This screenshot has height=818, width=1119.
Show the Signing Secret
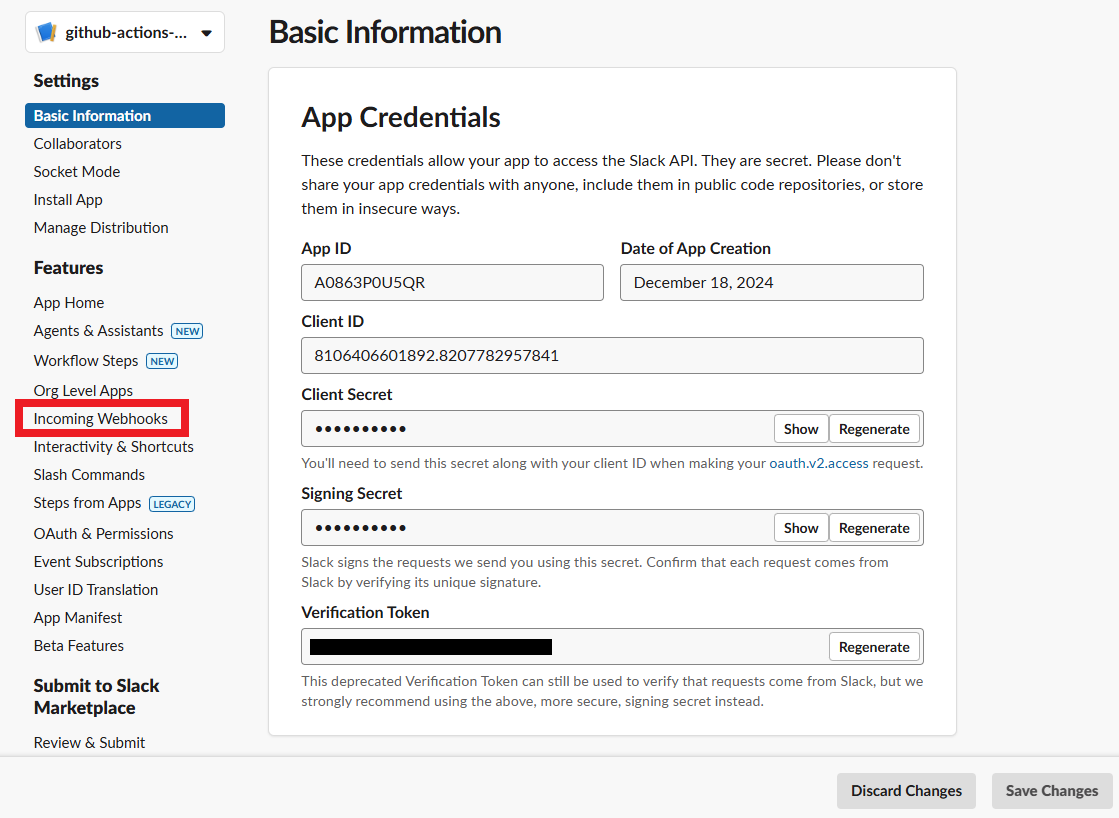801,528
